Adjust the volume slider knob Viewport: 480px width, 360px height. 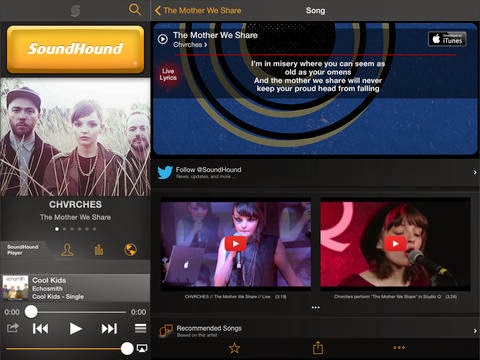coord(127,349)
